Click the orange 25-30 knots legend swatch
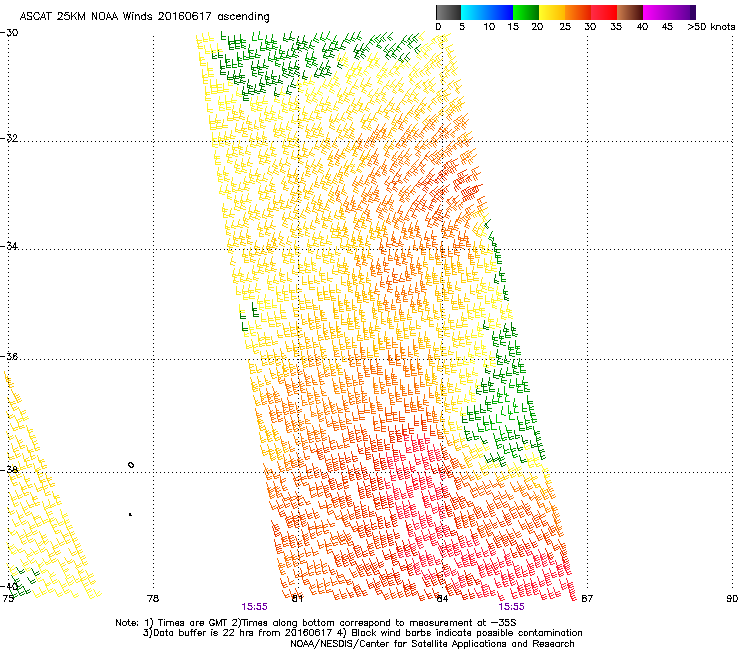Screen dimensions: 740x650 578,12
